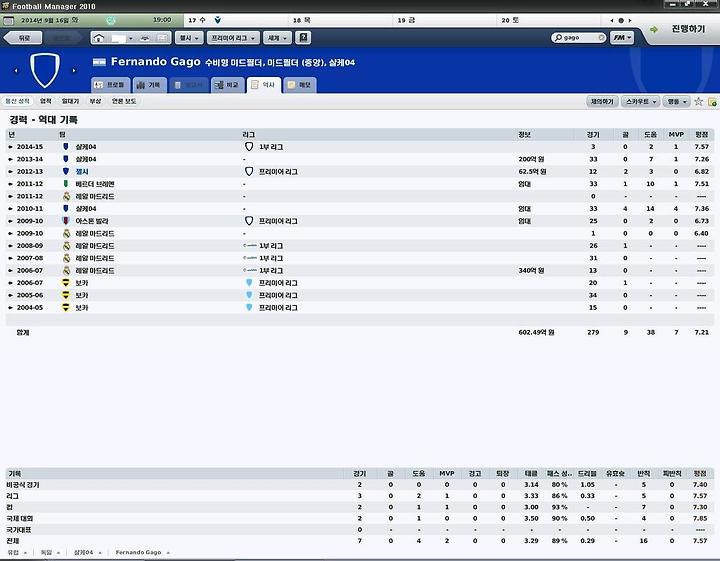Expand the 2012-13 첼시 season row
This screenshot has height=561, width=720.
coord(10,172)
